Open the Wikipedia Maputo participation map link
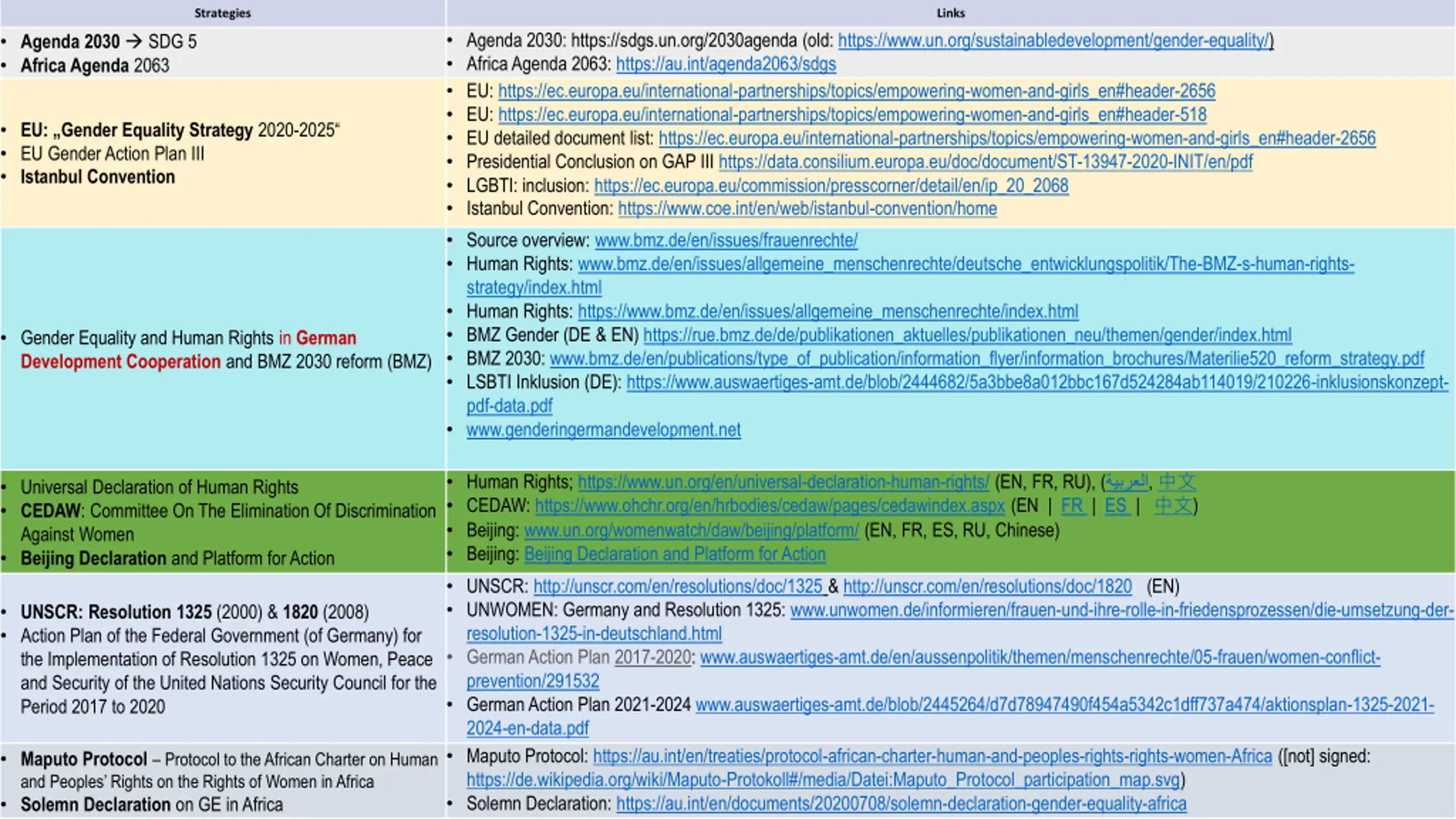Screen dimensions: 1456x819 pyautogui.click(x=824, y=780)
